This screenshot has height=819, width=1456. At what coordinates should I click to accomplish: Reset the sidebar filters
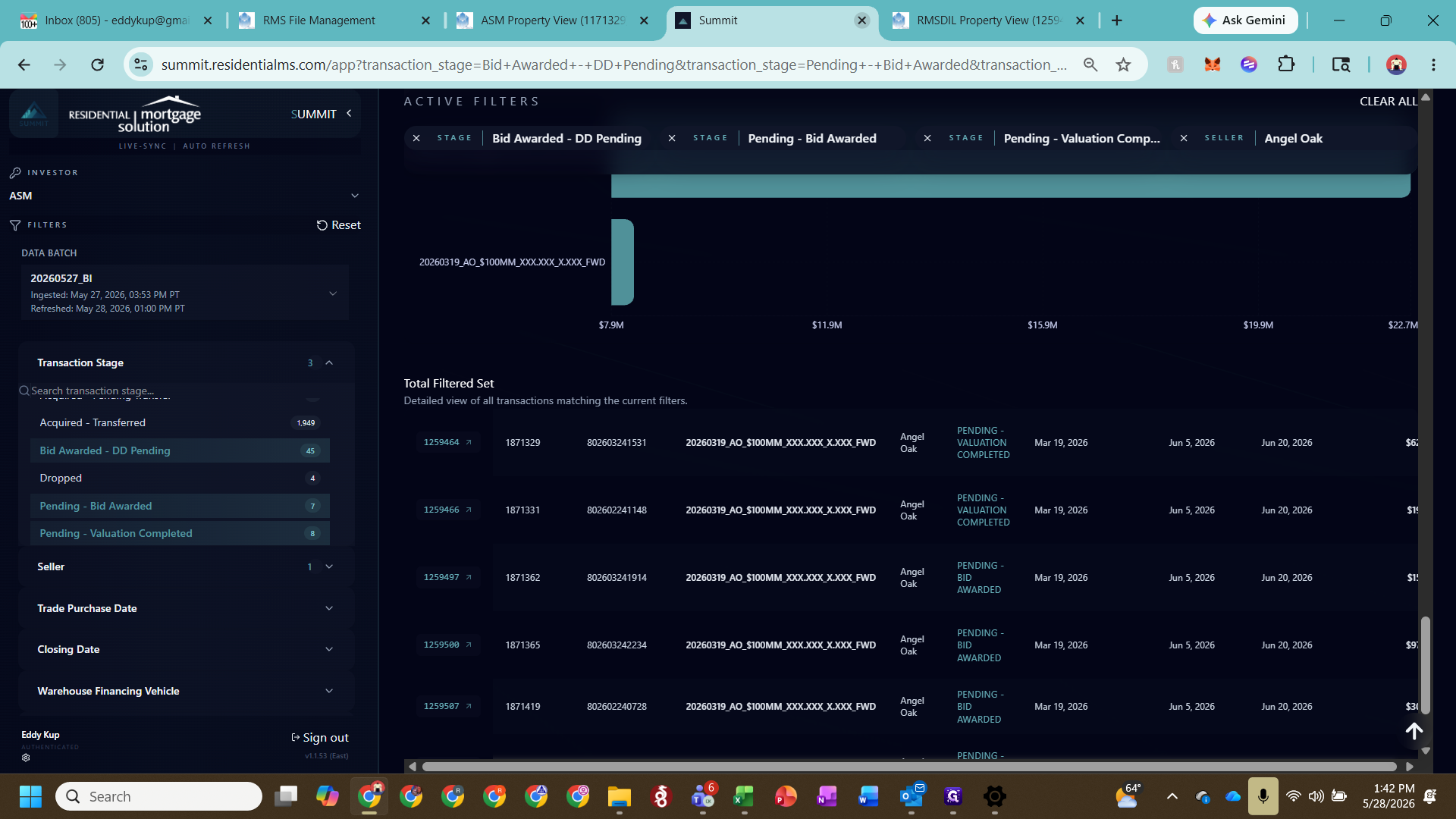[338, 224]
